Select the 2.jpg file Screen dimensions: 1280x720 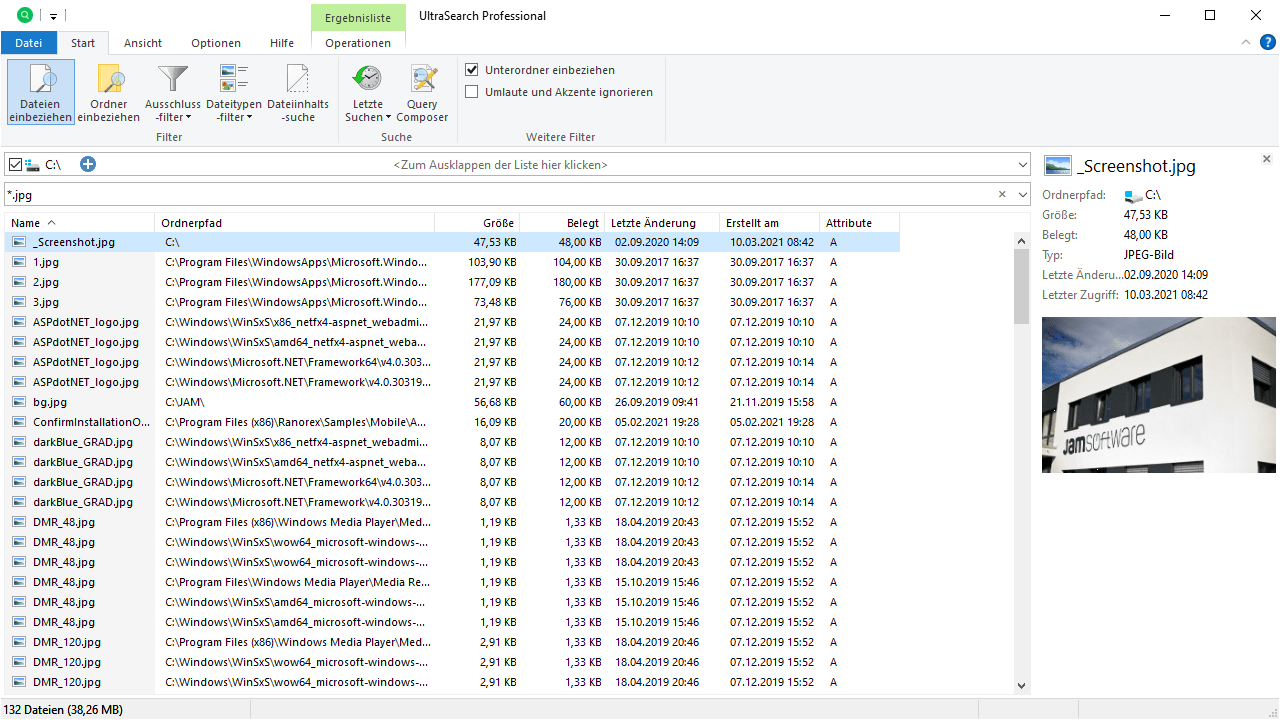(46, 282)
